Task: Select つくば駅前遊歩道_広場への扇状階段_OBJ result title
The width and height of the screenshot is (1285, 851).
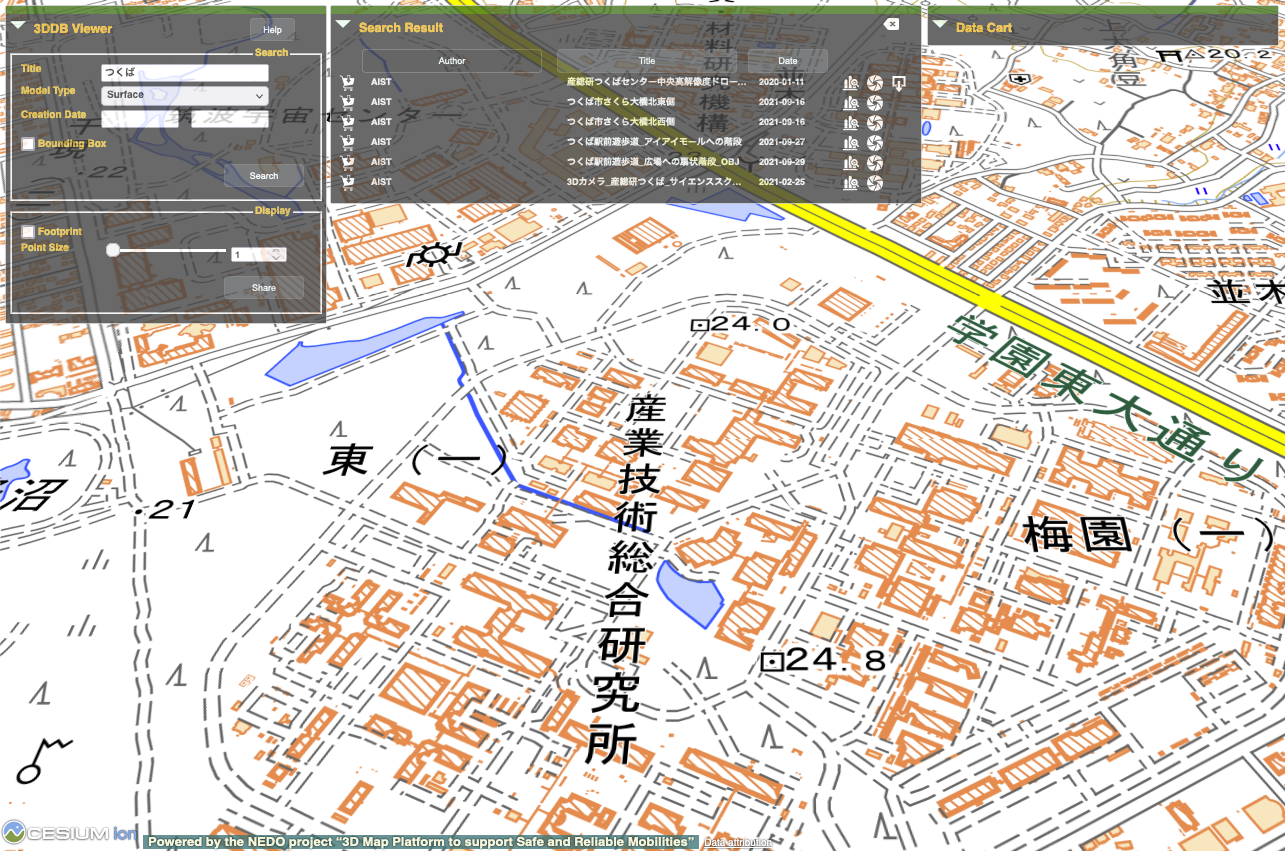Action: (653, 162)
